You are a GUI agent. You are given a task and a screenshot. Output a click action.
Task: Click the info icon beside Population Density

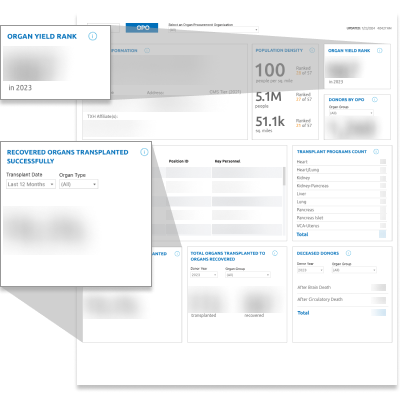coord(312,50)
